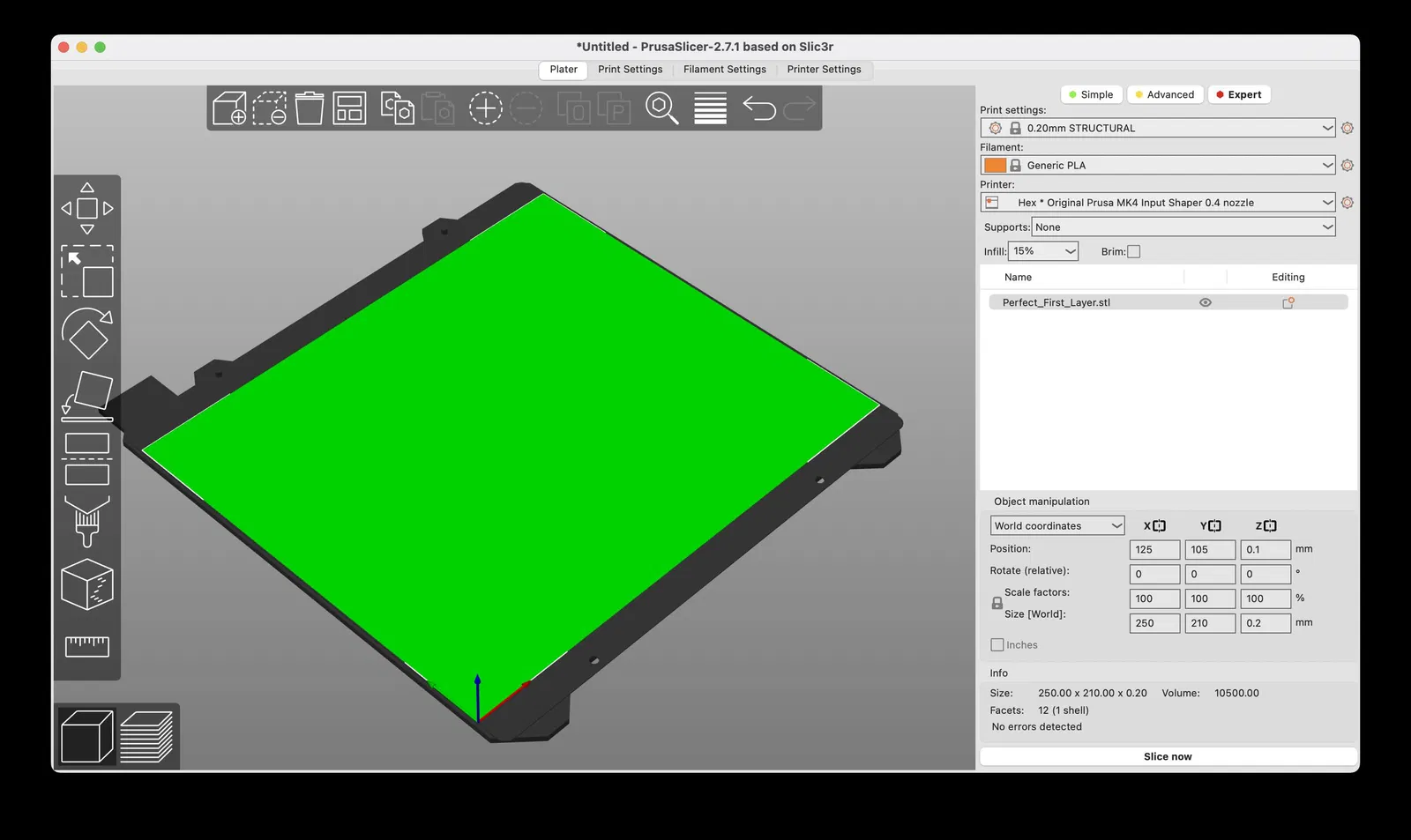Click the X position field
The width and height of the screenshot is (1411, 840).
pyautogui.click(x=1154, y=549)
